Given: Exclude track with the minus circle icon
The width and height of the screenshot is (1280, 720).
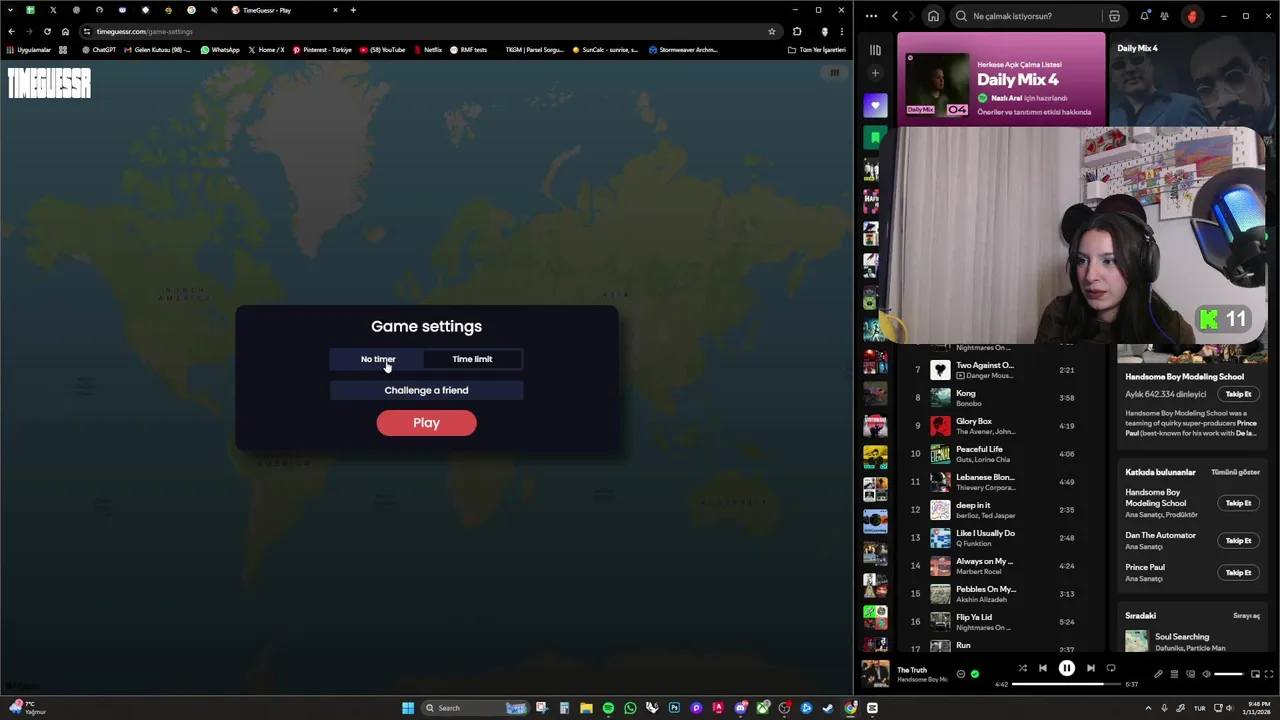Looking at the screenshot, I should (960, 674).
